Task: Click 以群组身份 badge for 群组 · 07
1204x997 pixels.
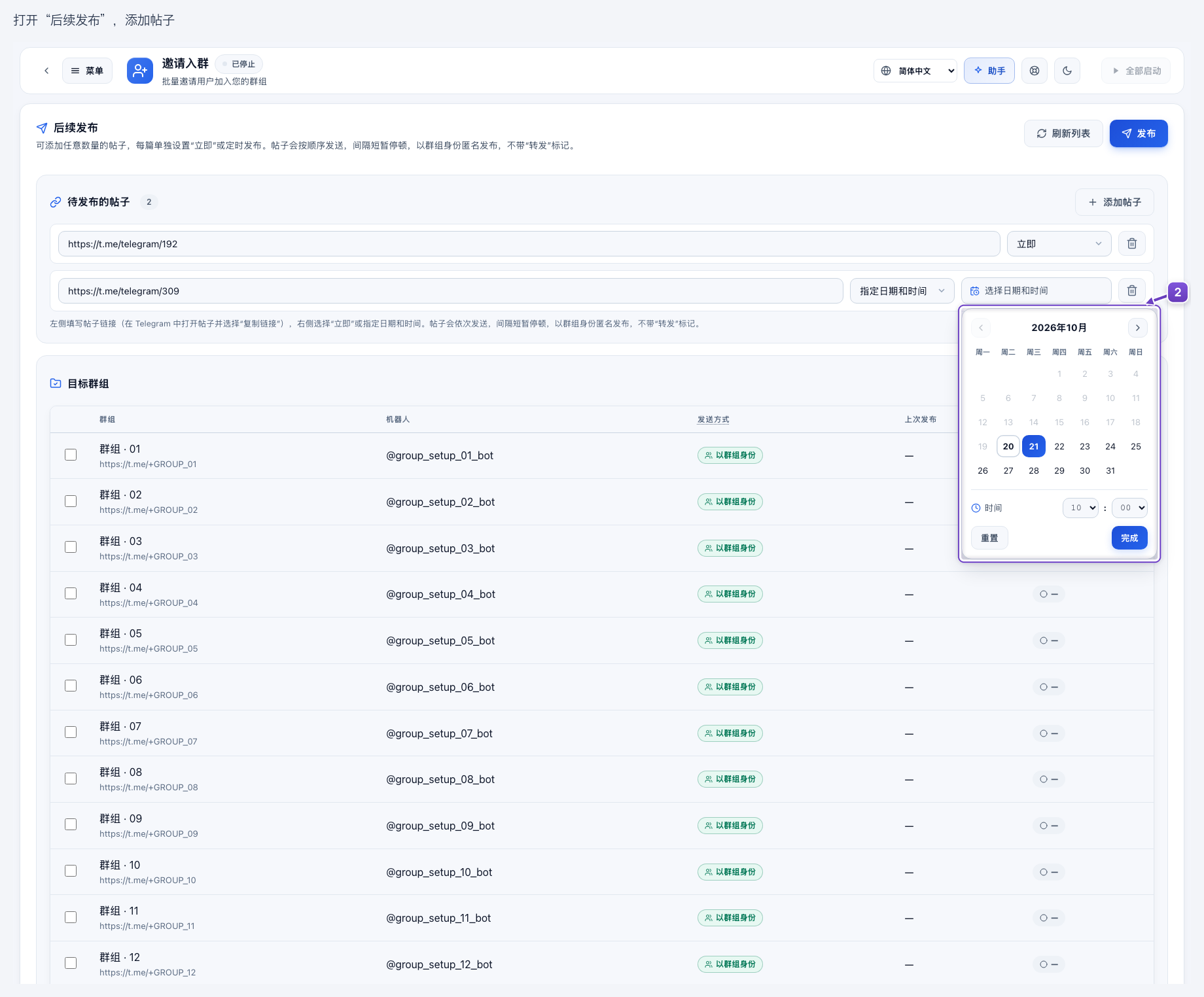Action: tap(730, 733)
